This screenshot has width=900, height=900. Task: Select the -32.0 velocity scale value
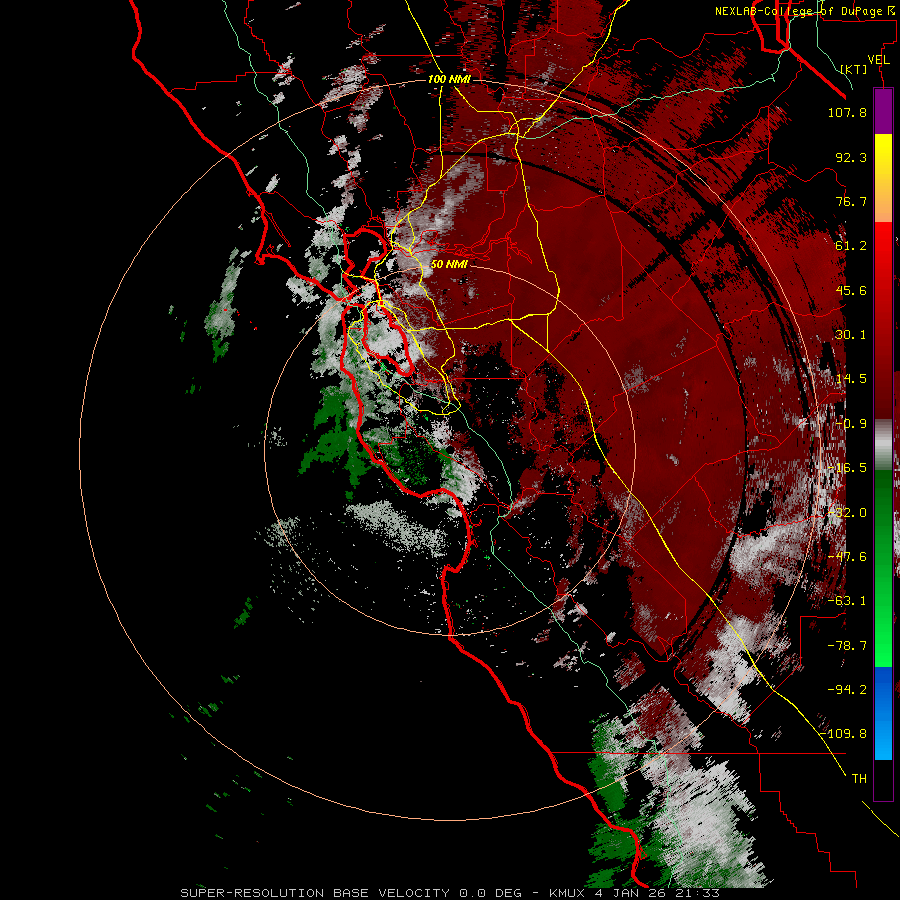847,513
